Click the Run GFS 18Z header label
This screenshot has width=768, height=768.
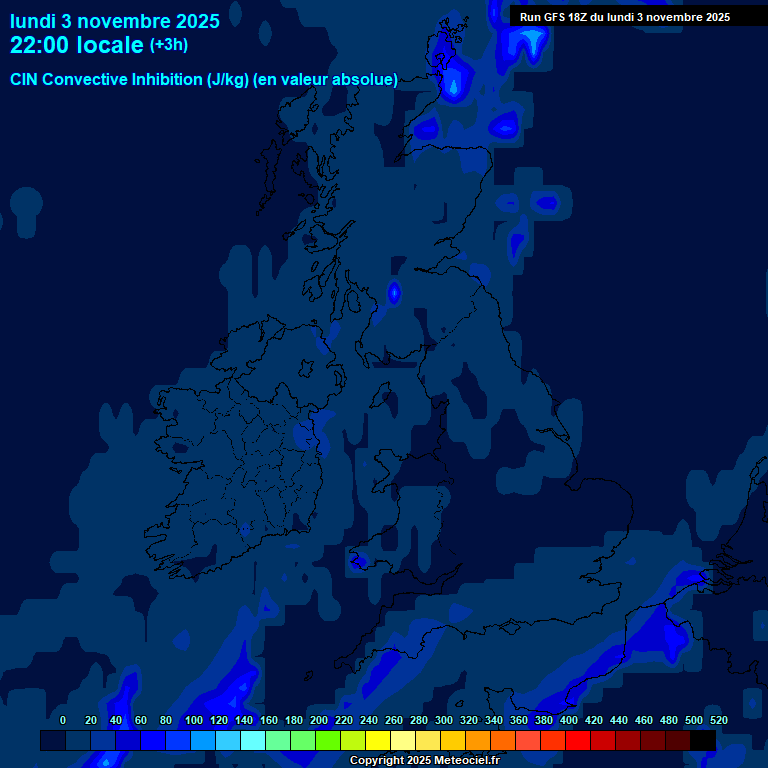click(x=624, y=17)
